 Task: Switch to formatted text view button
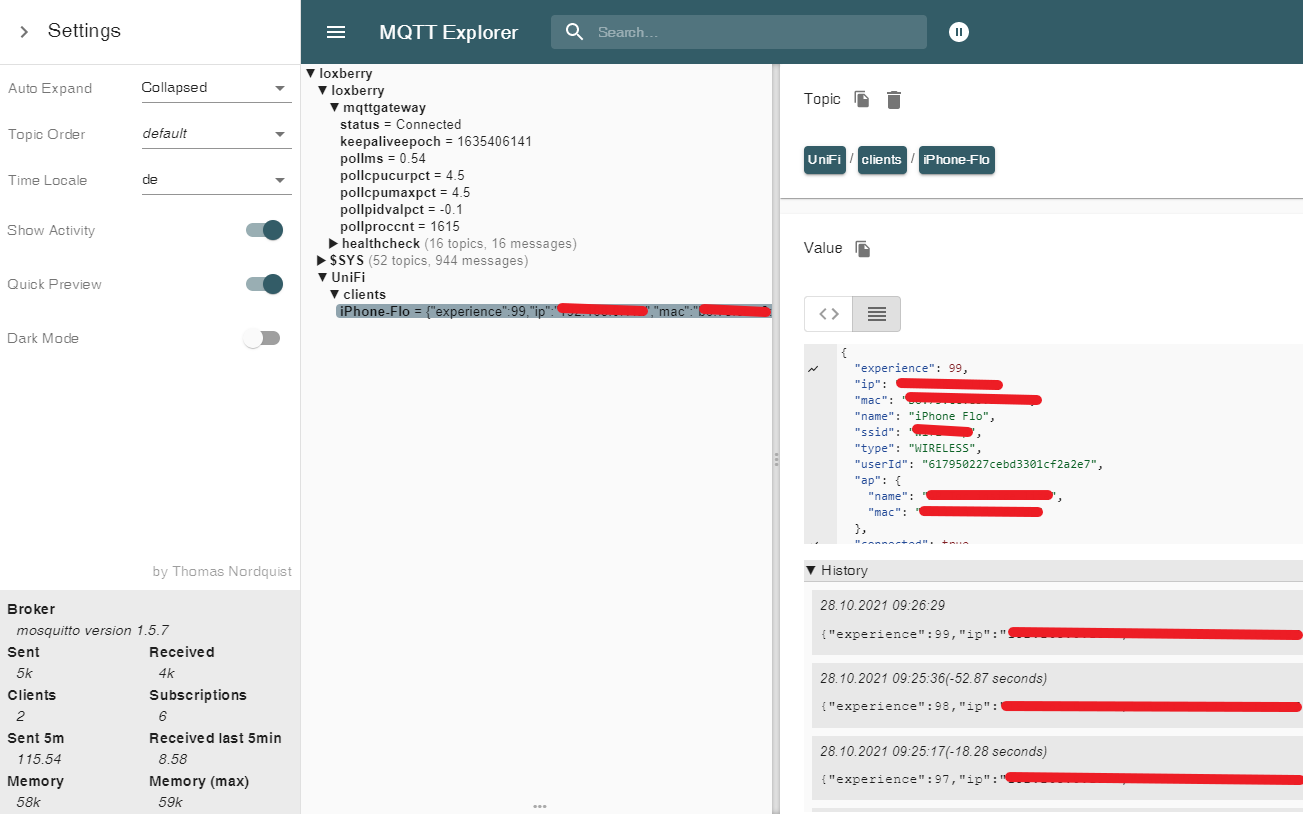pyautogui.click(x=877, y=314)
